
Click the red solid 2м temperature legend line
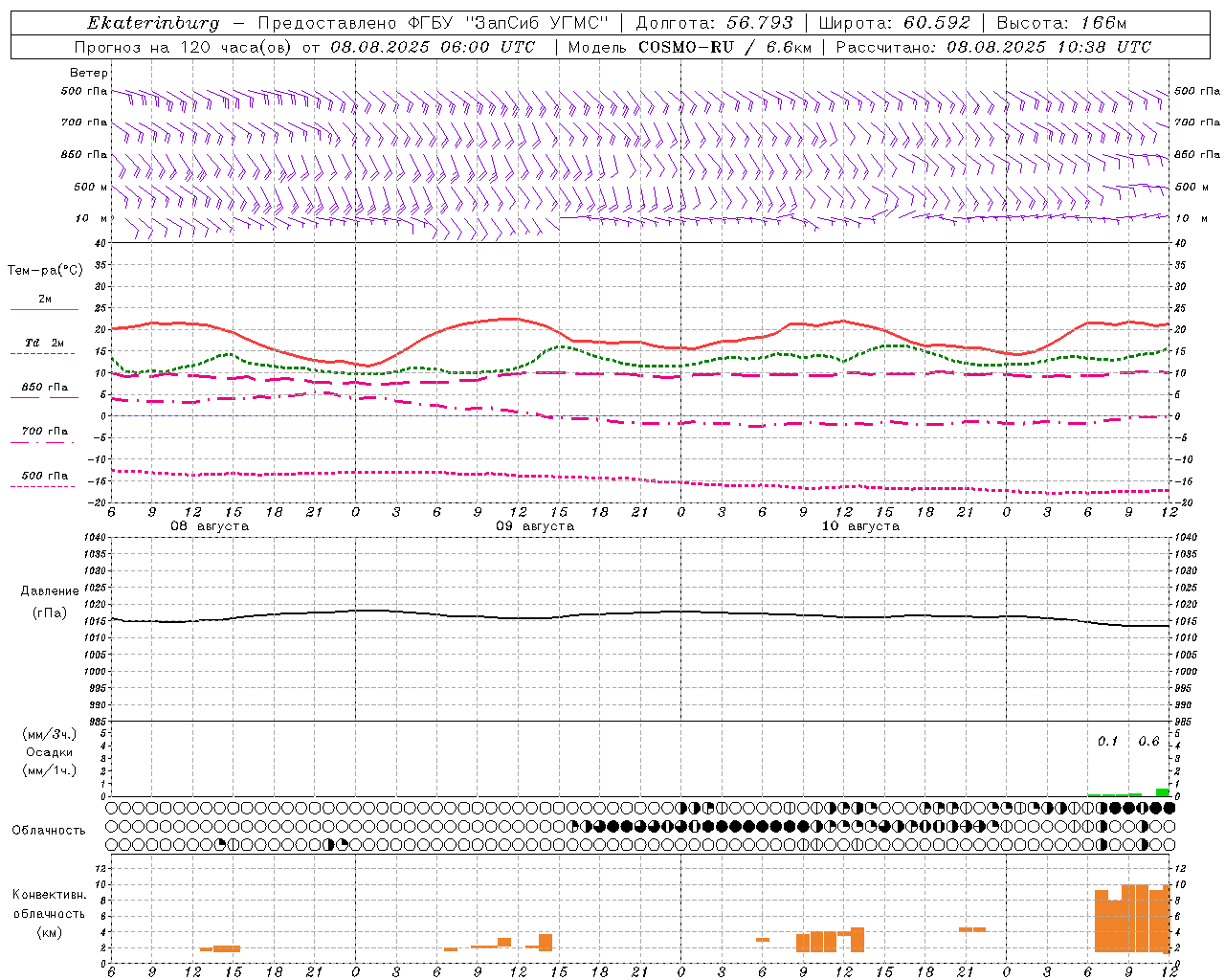click(x=44, y=310)
